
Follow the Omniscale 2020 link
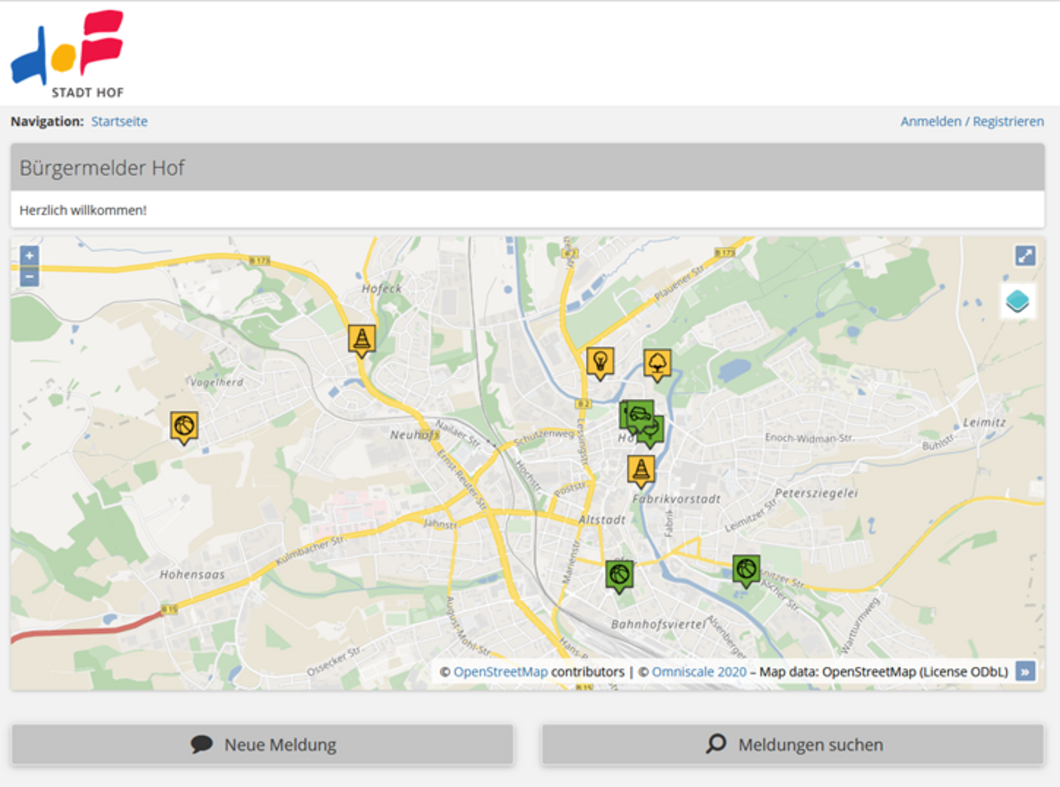pyautogui.click(x=699, y=672)
